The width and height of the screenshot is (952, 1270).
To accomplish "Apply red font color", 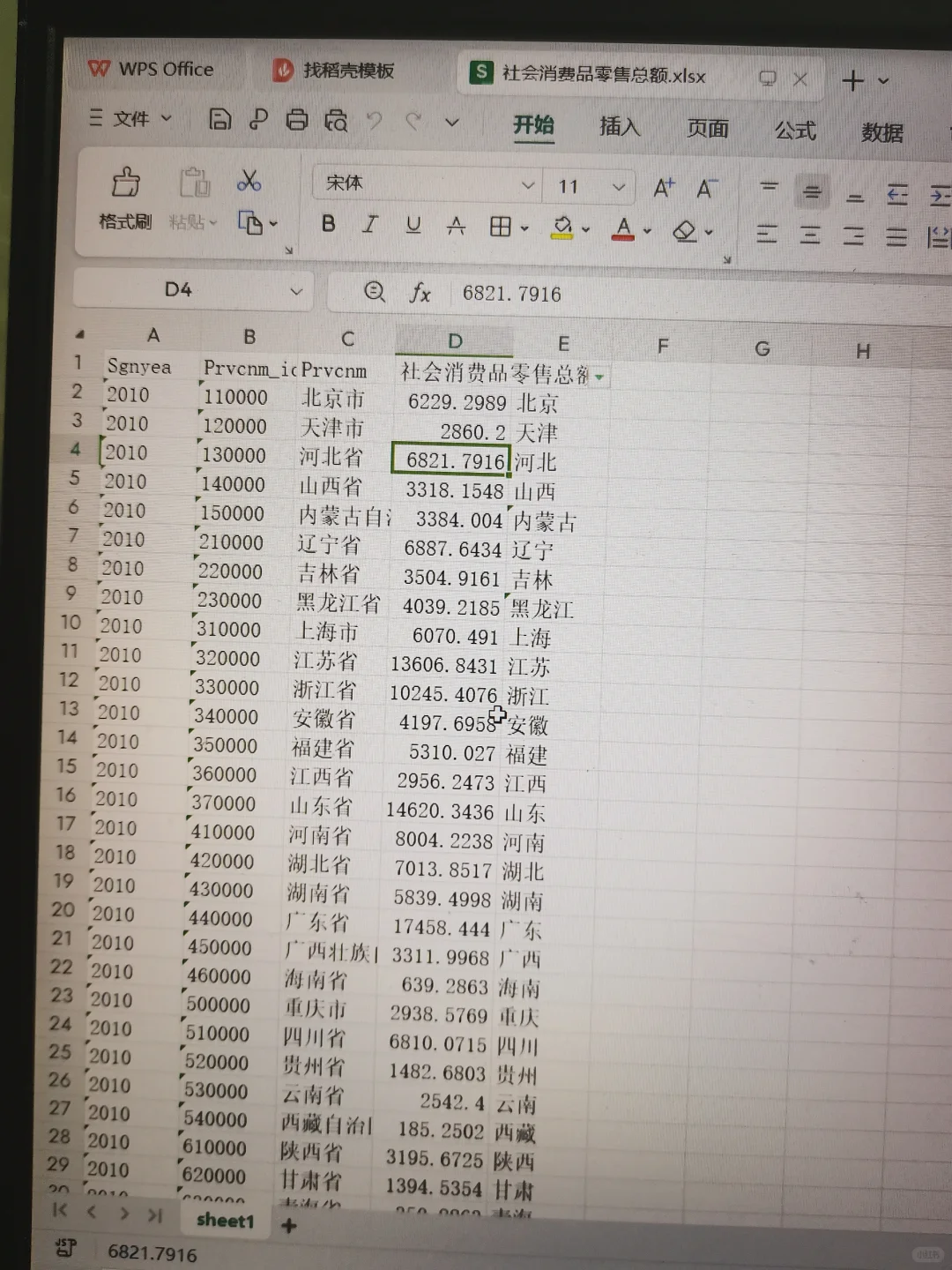I will [623, 229].
